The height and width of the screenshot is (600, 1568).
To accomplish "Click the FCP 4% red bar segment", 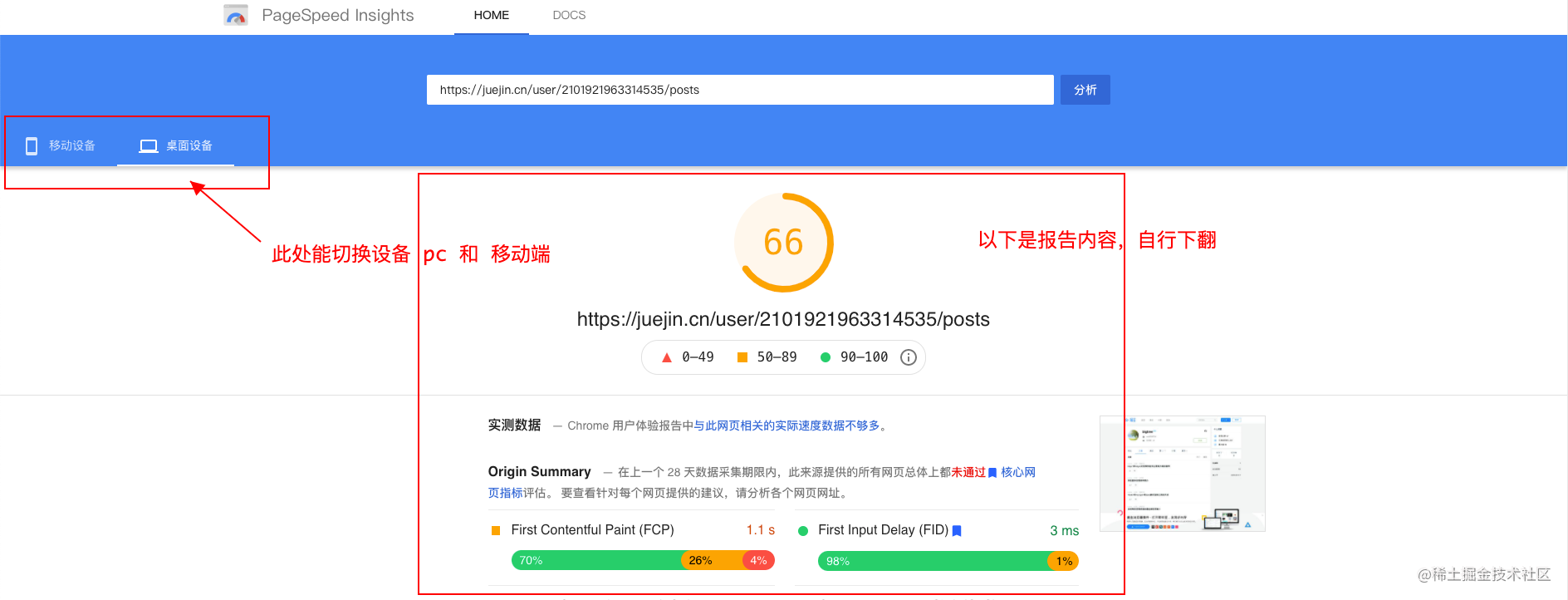I will pos(758,561).
